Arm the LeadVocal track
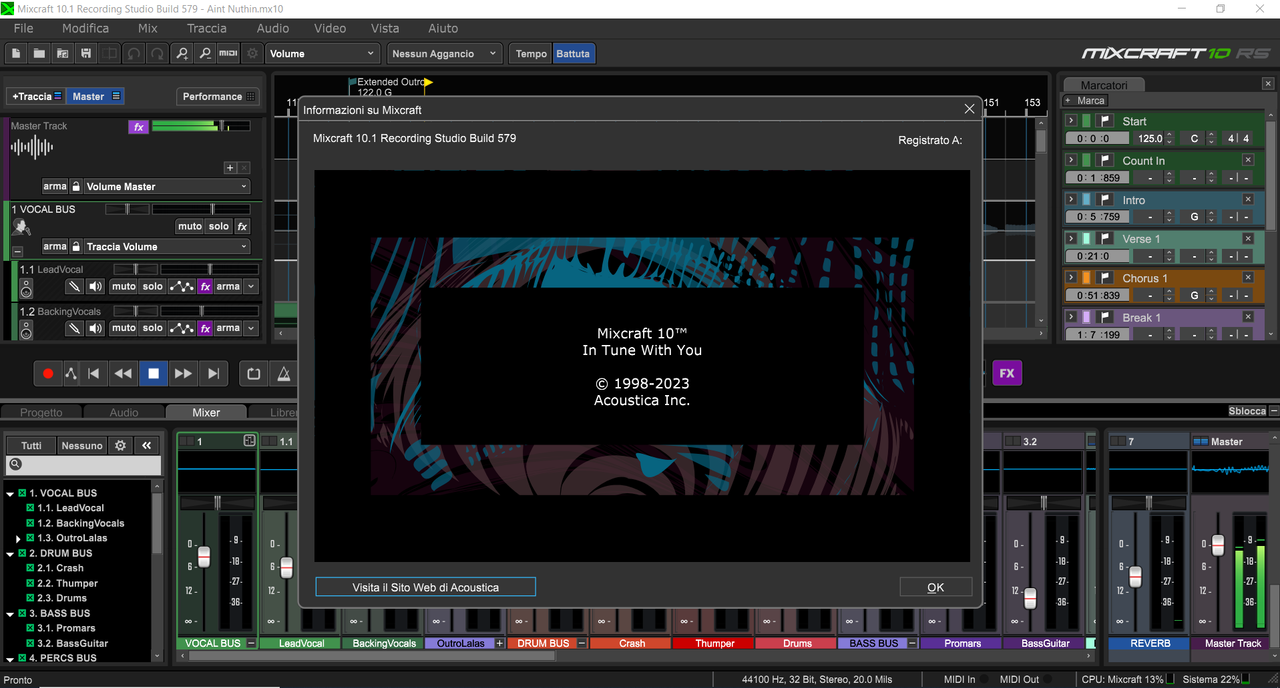The height and width of the screenshot is (688, 1280). tap(228, 286)
